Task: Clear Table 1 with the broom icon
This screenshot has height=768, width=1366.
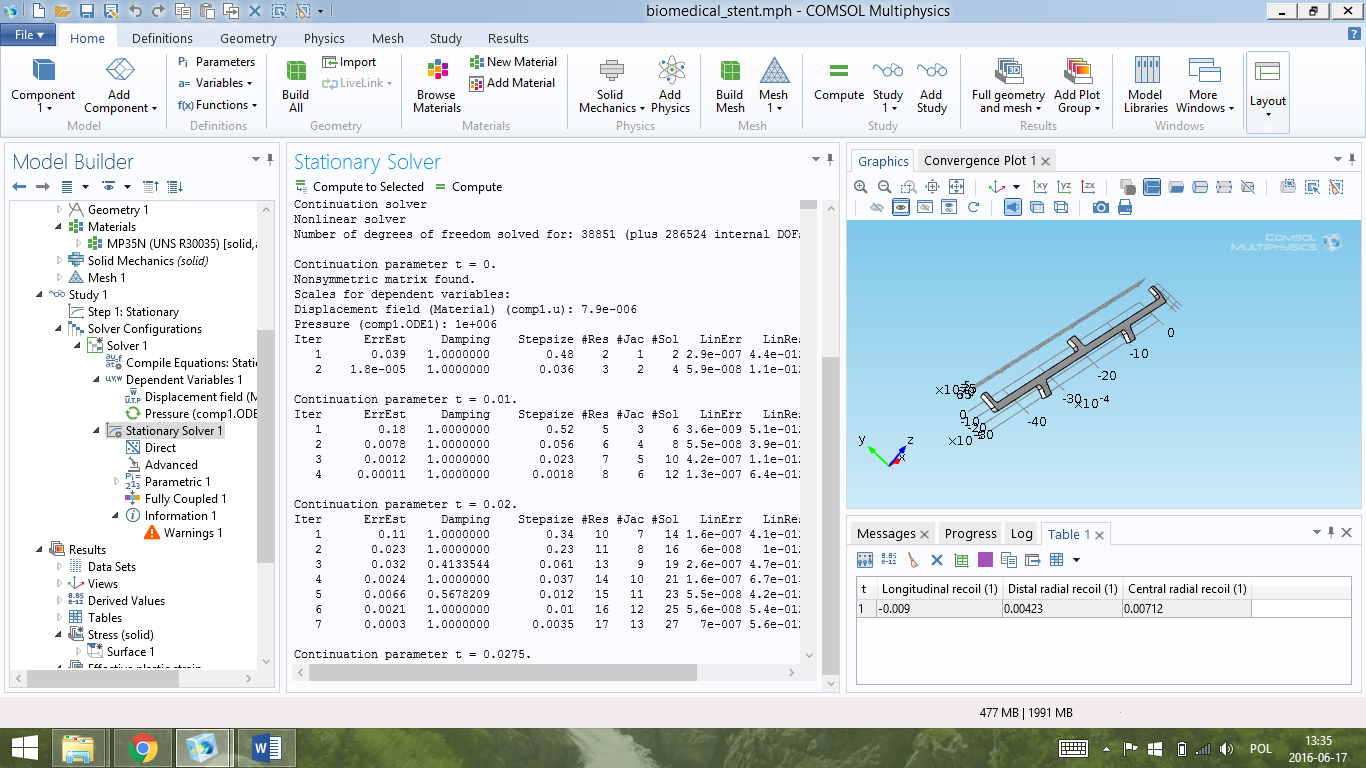Action: coord(914,560)
